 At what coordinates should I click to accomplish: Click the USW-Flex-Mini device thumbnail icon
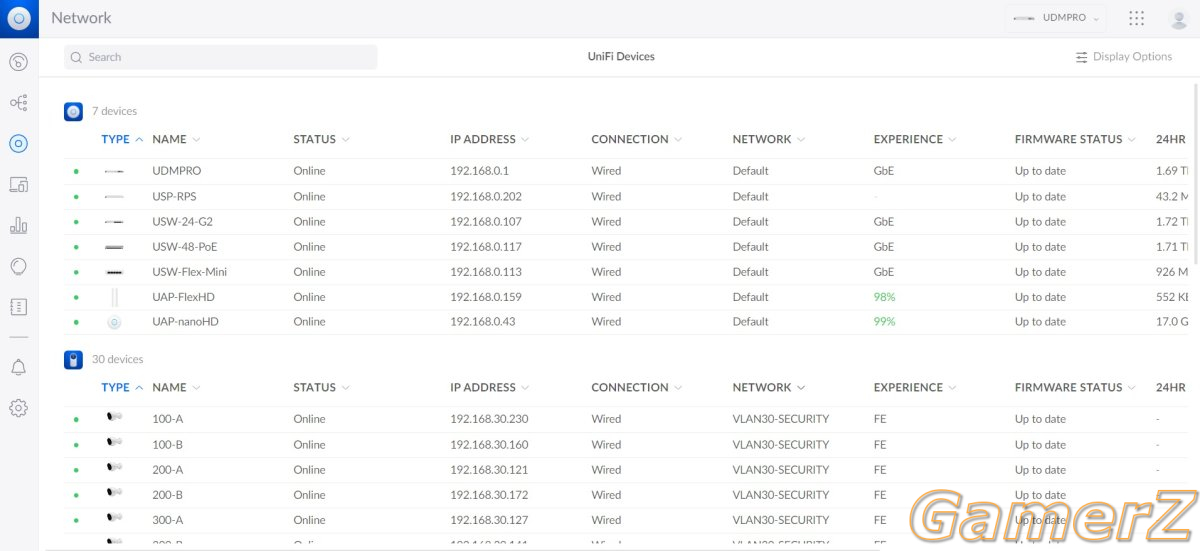point(114,272)
